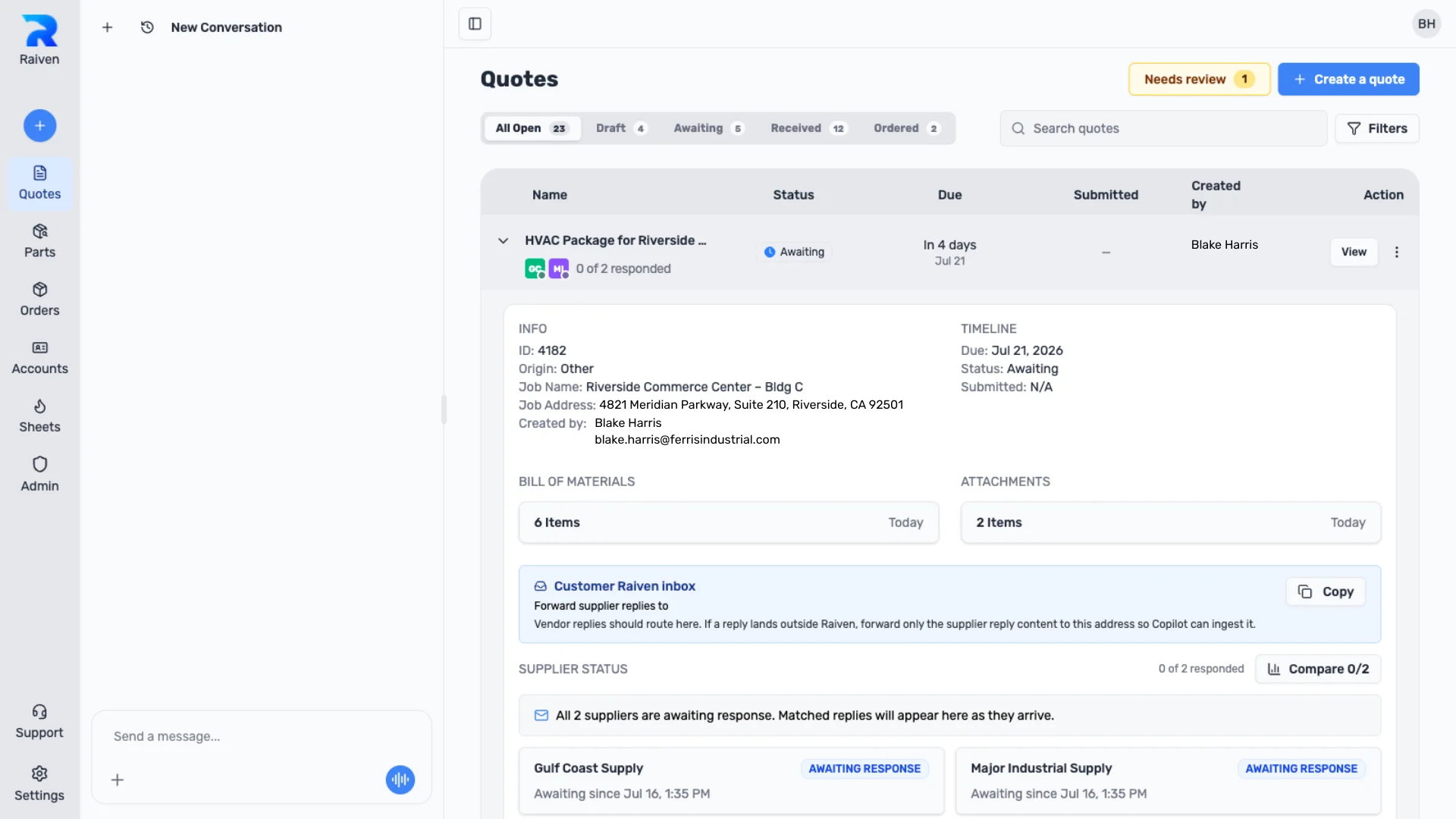The image size is (1456, 819).
Task: Open the Raiven logo home
Action: click(x=39, y=41)
